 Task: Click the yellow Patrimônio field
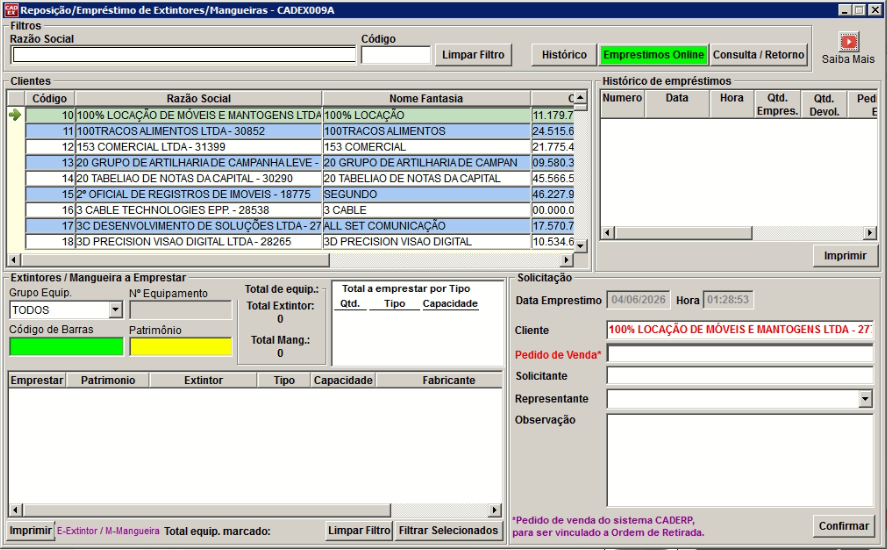pyautogui.click(x=180, y=346)
